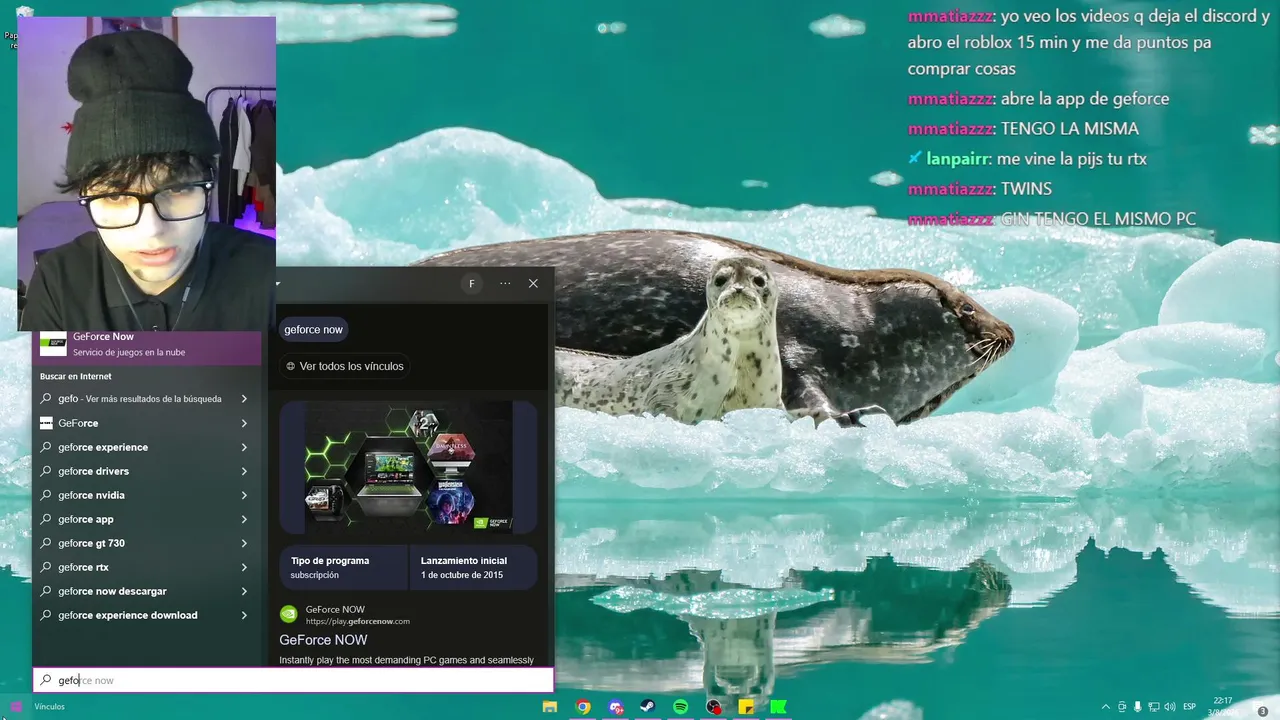This screenshot has height=720, width=1280.
Task: Expand the 'geforce app' suggestion arrow
Action: [244, 519]
